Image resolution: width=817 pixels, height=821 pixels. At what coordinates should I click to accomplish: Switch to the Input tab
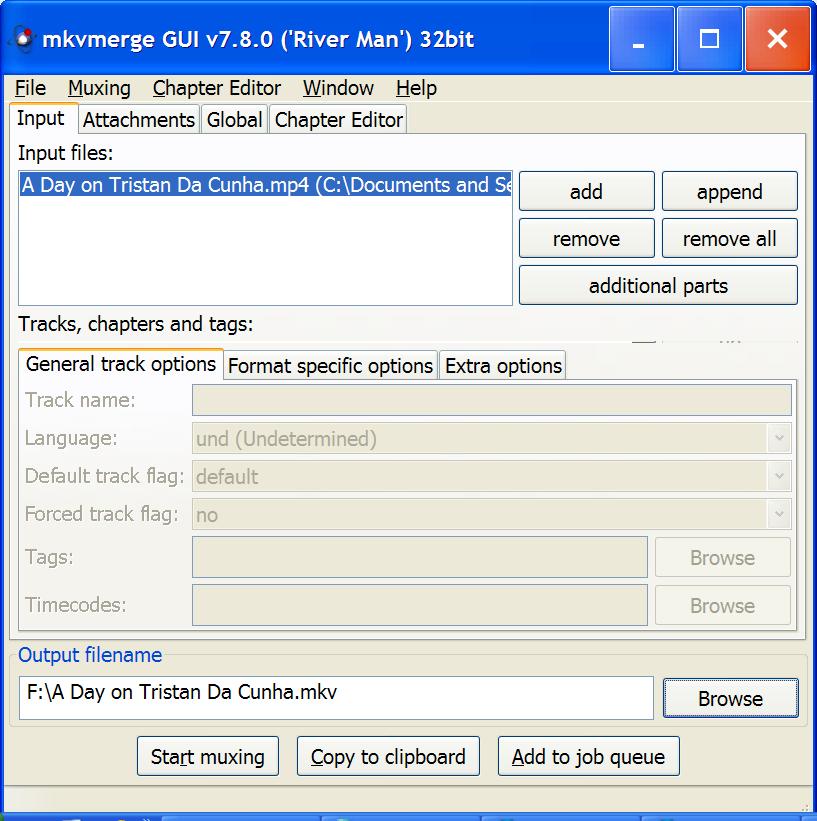pos(43,118)
